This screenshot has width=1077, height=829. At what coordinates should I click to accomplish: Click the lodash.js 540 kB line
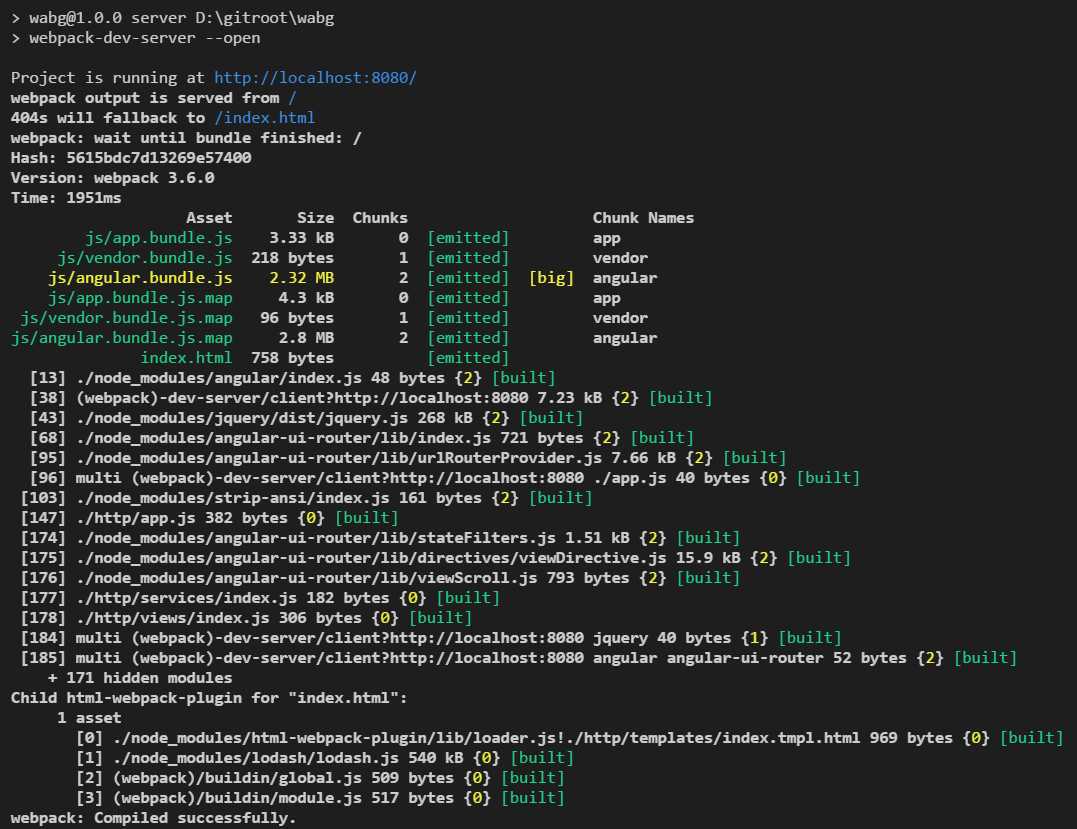pyautogui.click(x=325, y=758)
